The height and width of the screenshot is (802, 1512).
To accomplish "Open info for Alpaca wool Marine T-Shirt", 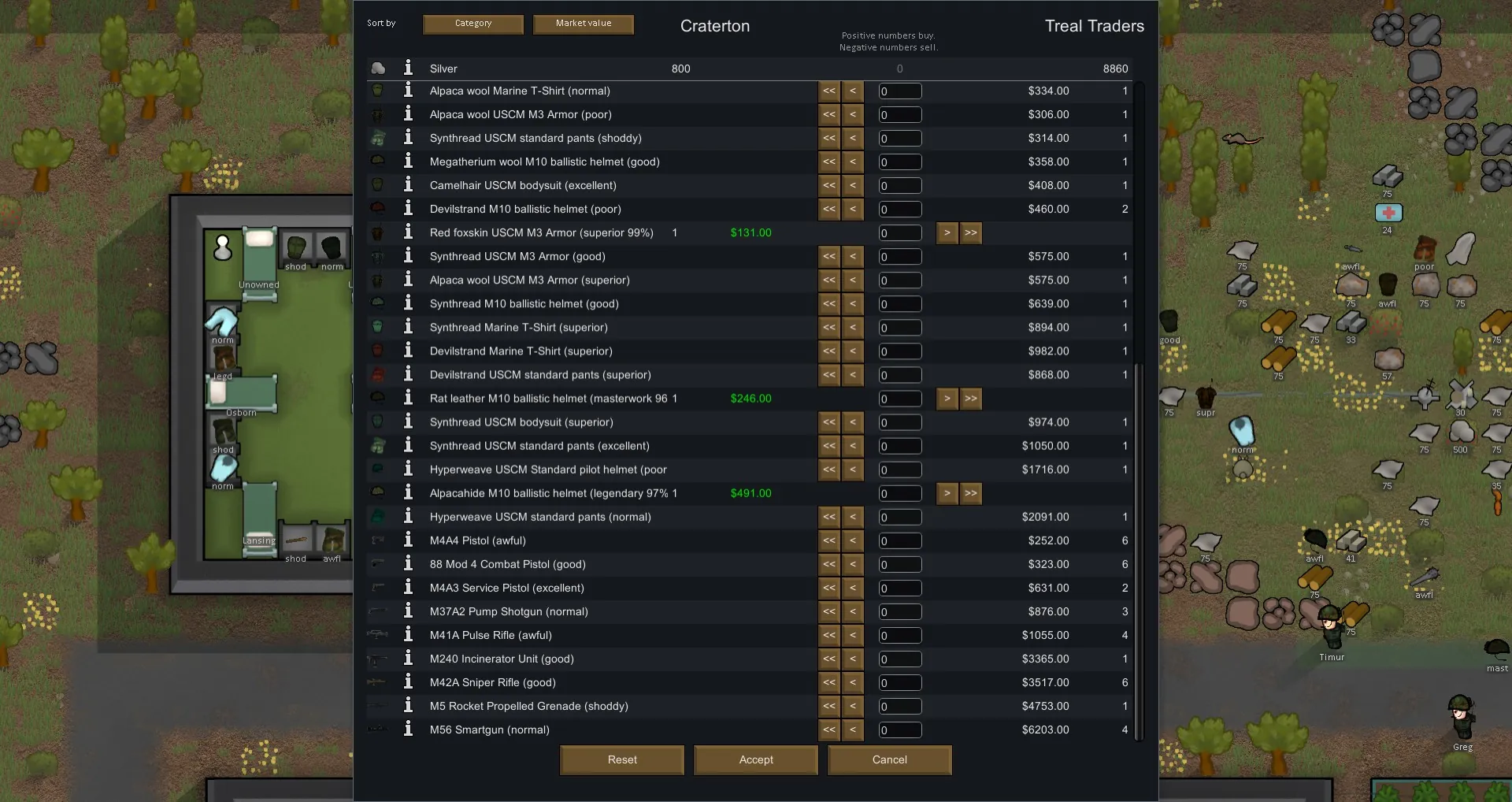I will [408, 91].
